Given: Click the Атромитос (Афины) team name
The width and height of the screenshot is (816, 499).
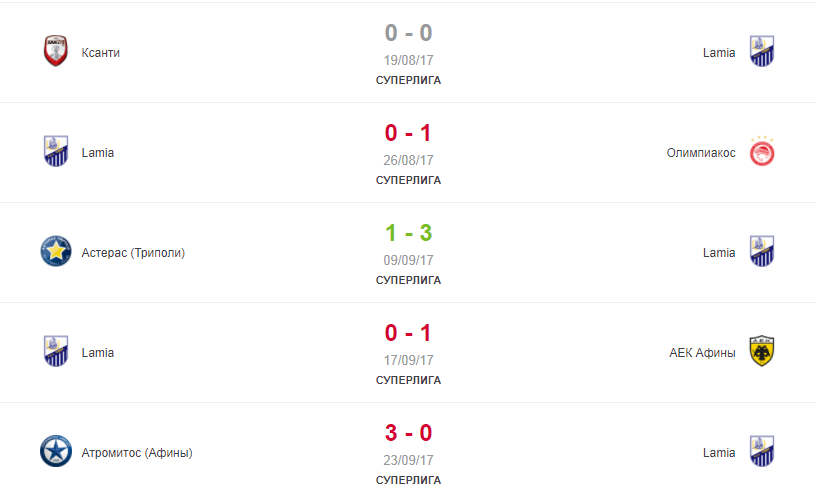Looking at the screenshot, I should [137, 453].
